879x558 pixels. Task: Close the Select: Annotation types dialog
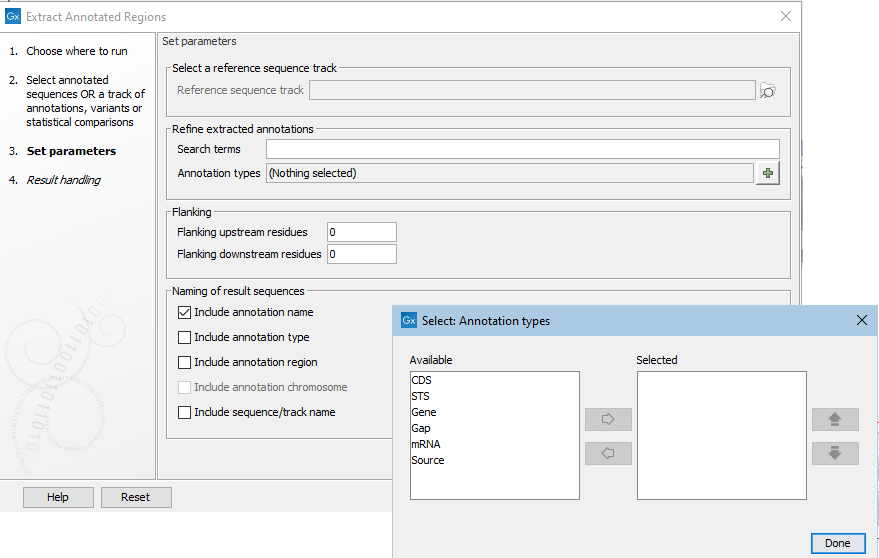(x=861, y=321)
